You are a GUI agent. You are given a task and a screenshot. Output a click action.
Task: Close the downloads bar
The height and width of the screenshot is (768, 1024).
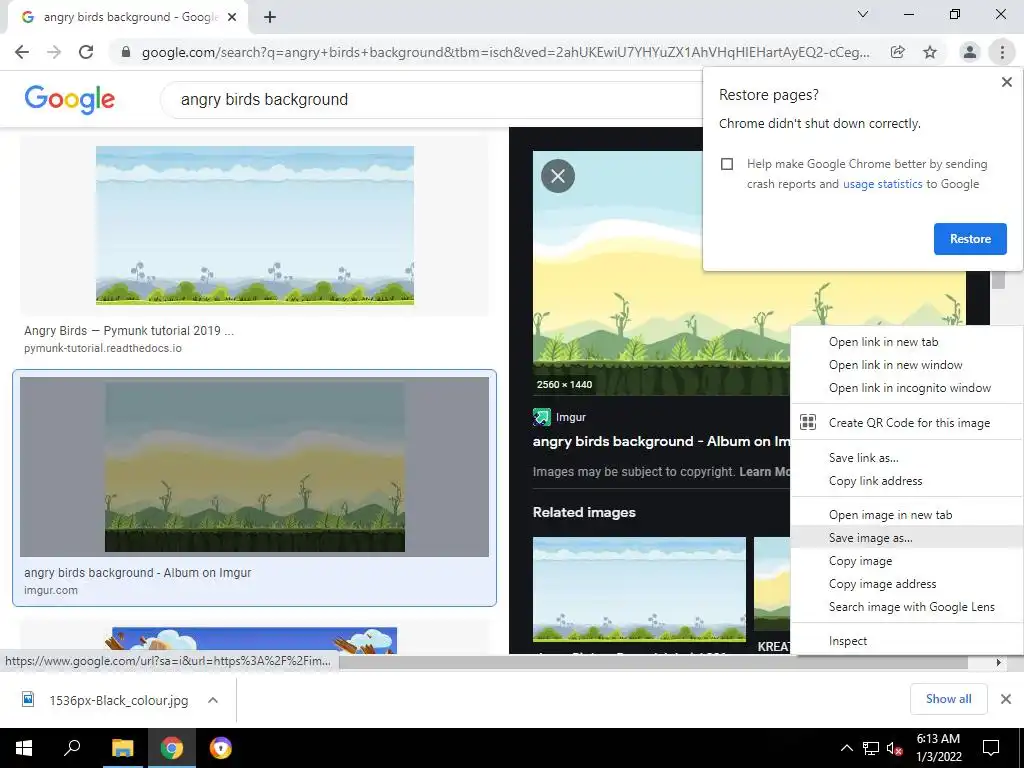1006,699
